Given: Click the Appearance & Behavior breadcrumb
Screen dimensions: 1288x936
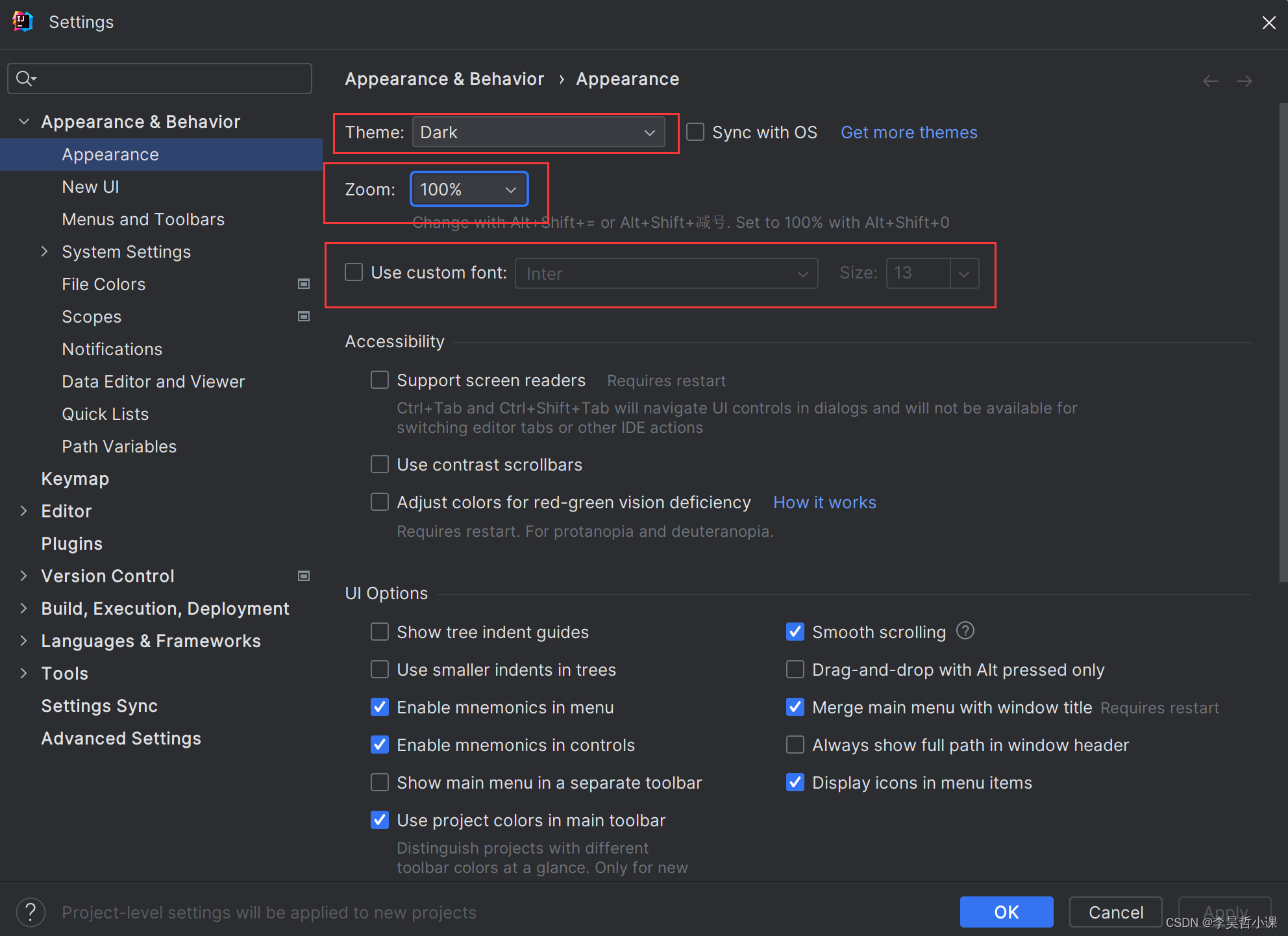Looking at the screenshot, I should (444, 79).
